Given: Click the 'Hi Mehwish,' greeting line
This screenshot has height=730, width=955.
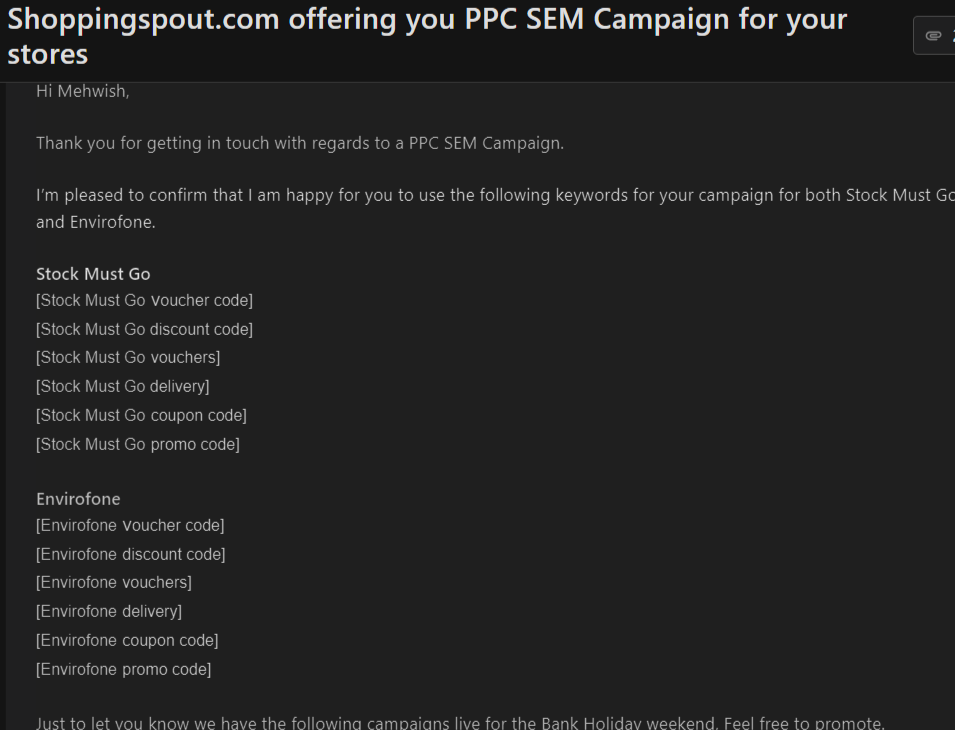Looking at the screenshot, I should (83, 91).
